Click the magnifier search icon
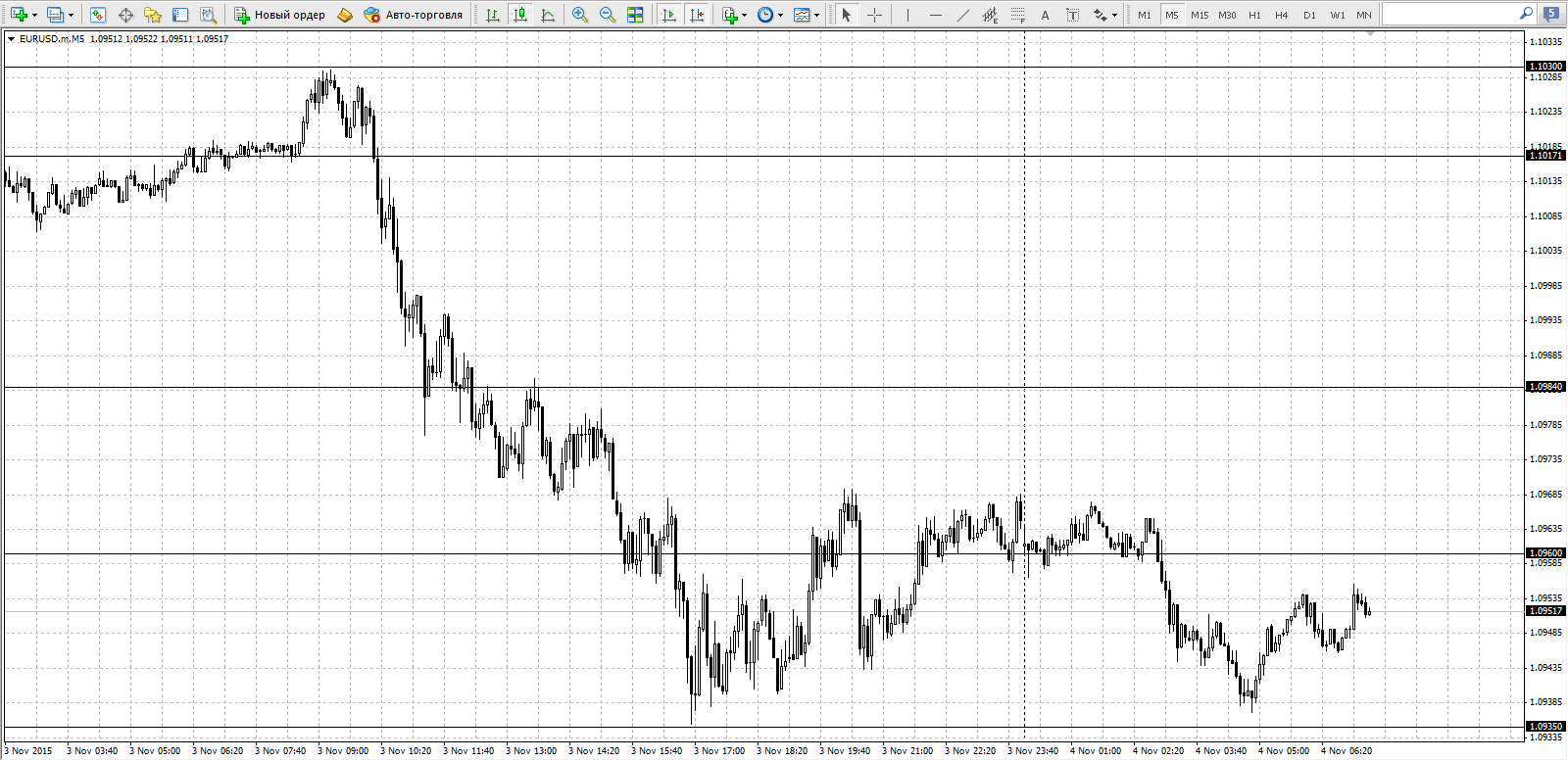This screenshot has width=1568, height=761. [x=1526, y=14]
